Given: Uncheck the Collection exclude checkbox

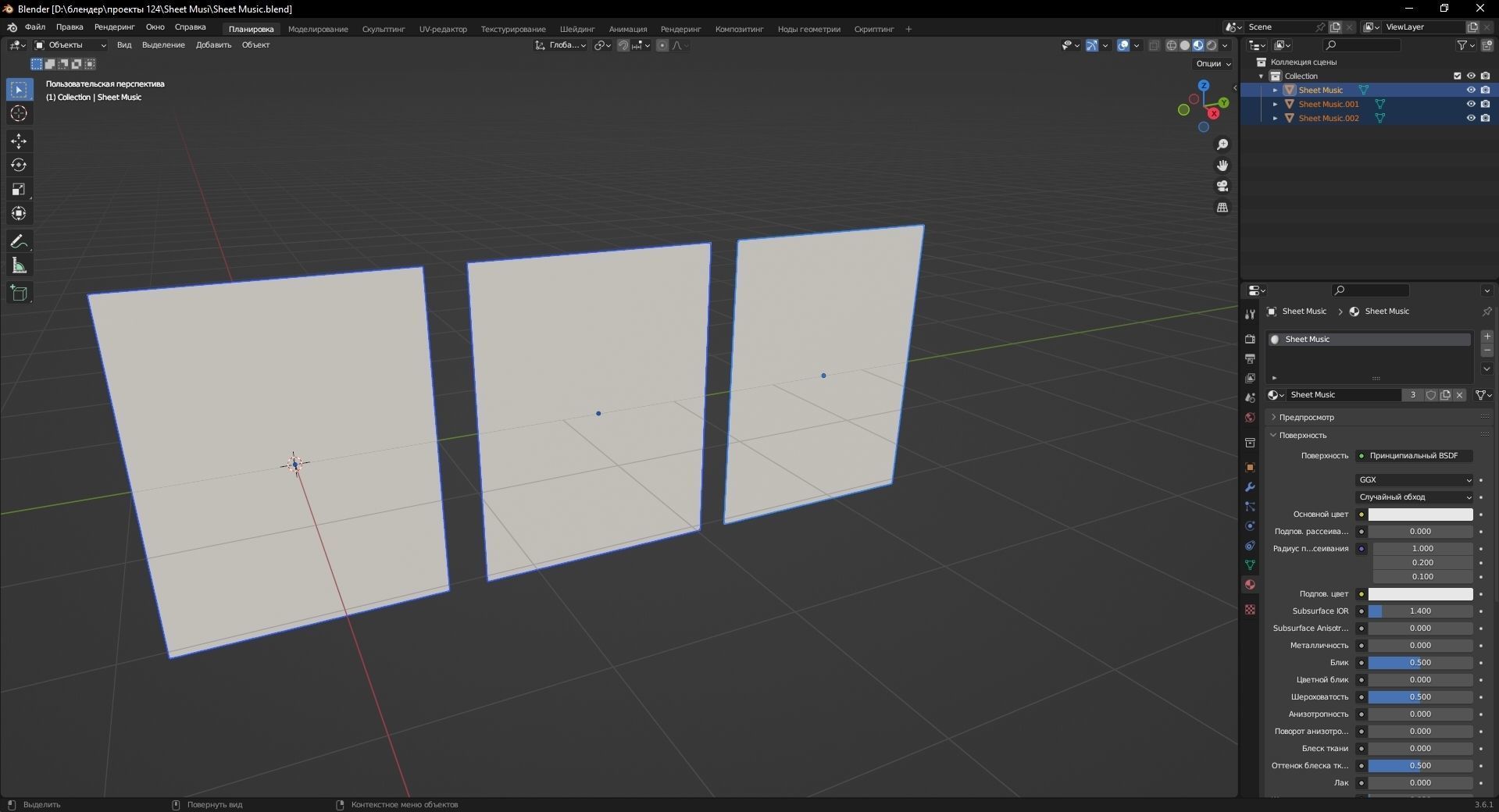Looking at the screenshot, I should click(1457, 76).
